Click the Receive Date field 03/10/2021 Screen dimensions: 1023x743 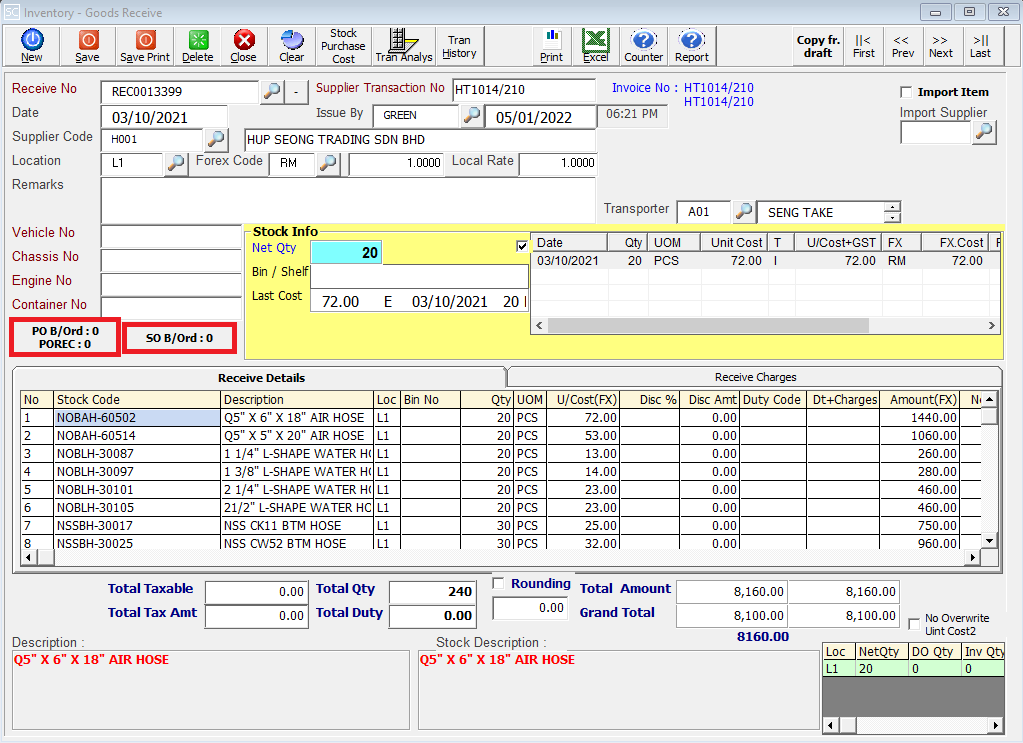pyautogui.click(x=164, y=117)
